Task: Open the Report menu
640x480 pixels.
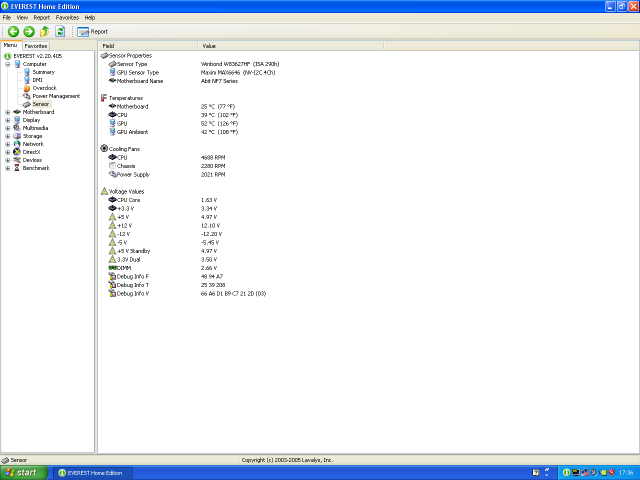Action: [x=42, y=18]
